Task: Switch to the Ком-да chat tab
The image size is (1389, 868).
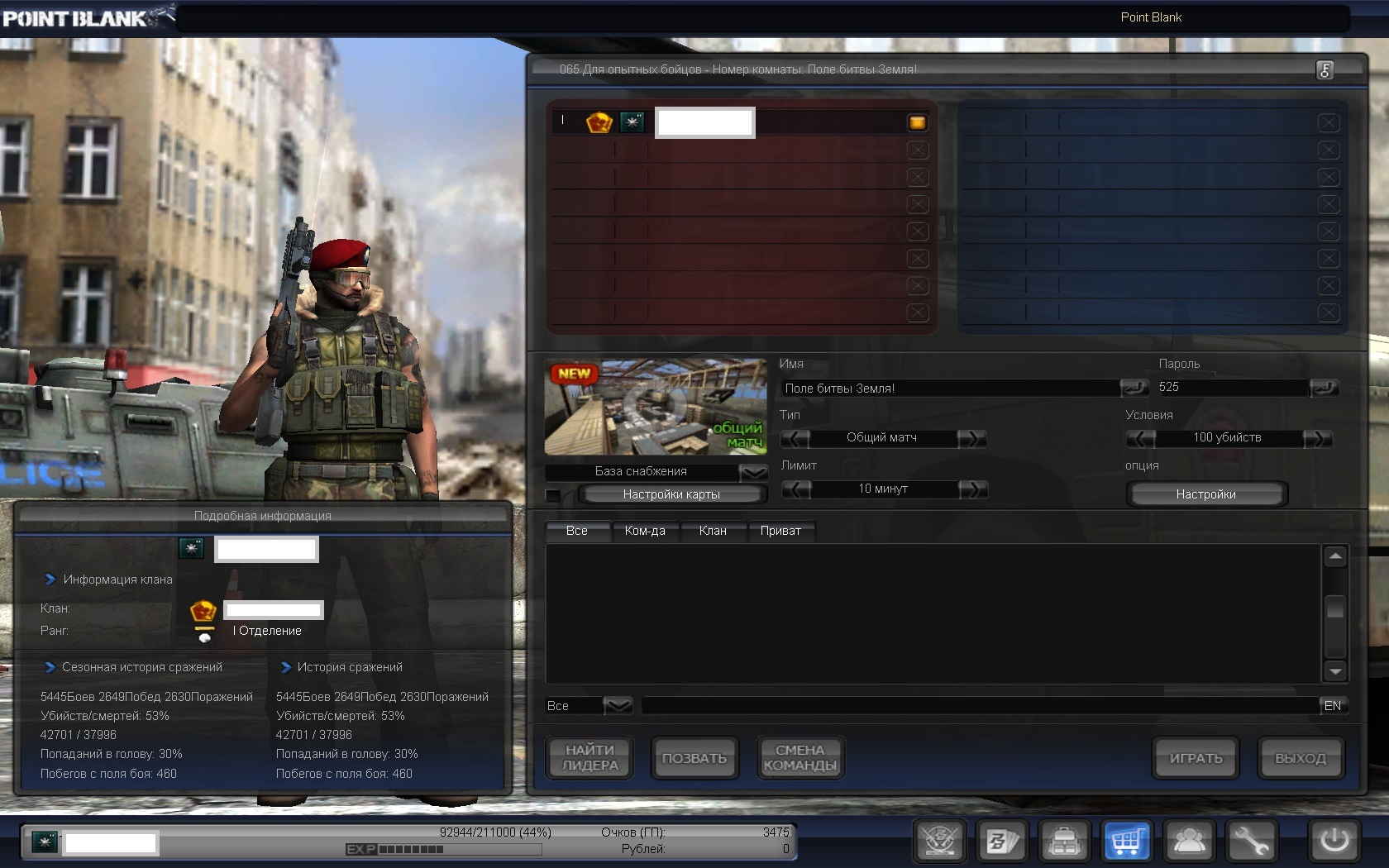Action: coord(645,531)
